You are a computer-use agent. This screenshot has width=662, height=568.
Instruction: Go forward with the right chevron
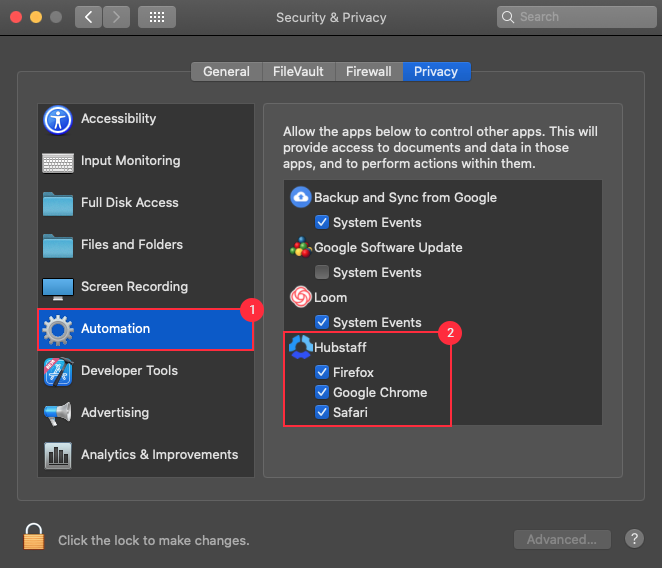click(117, 17)
